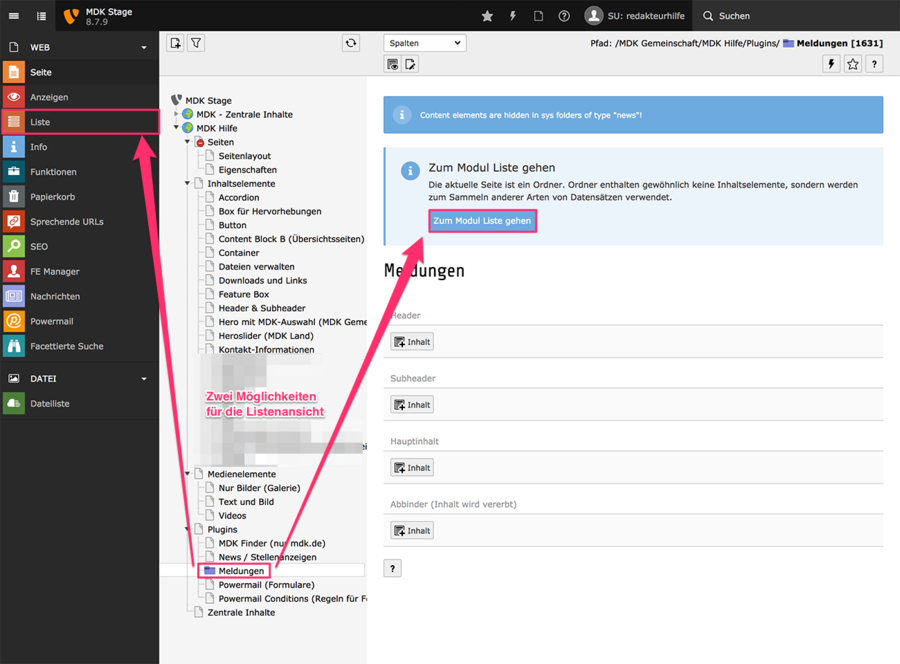
Task: Open the Liste module
Action: (x=80, y=122)
